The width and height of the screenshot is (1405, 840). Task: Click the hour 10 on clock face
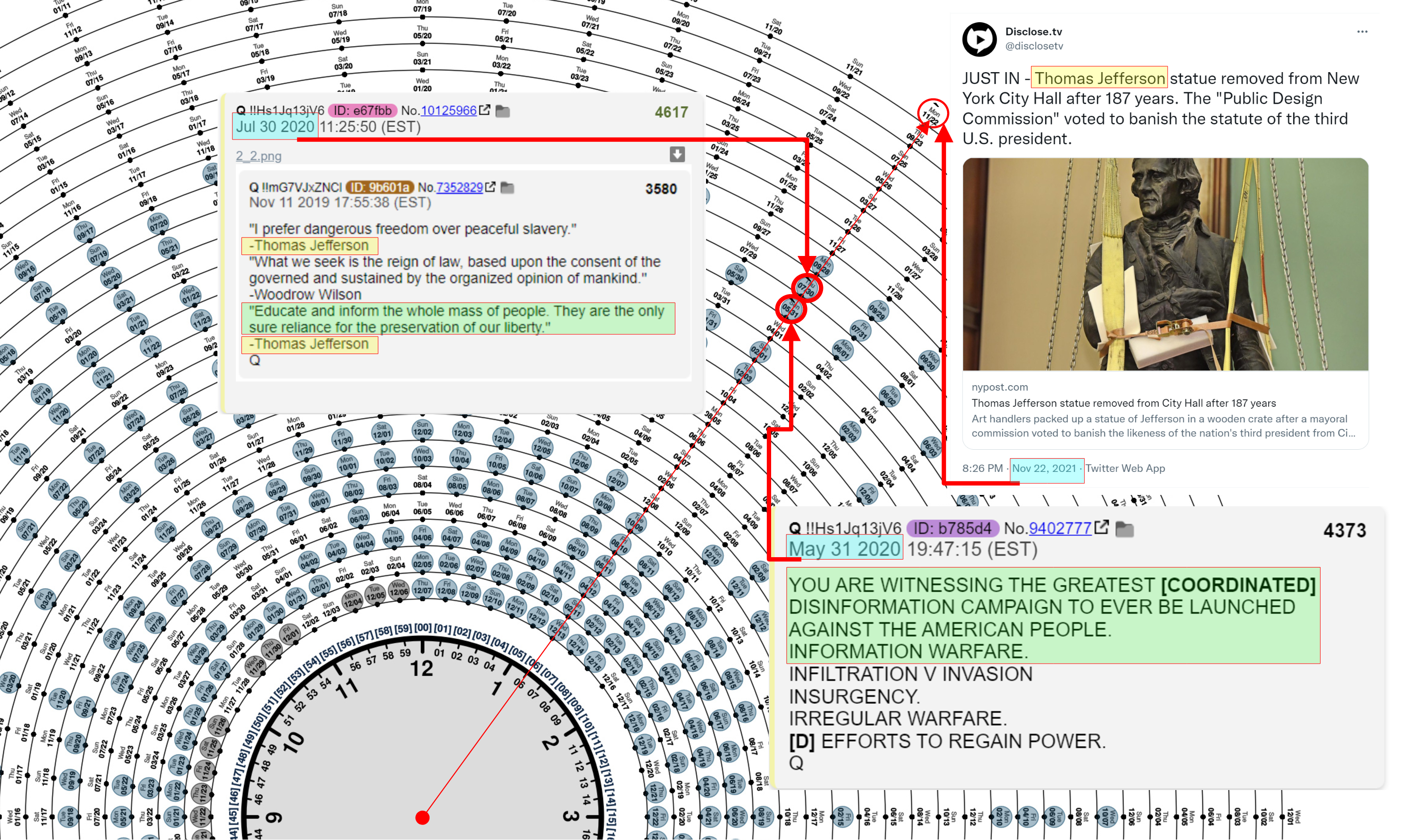tap(293, 742)
